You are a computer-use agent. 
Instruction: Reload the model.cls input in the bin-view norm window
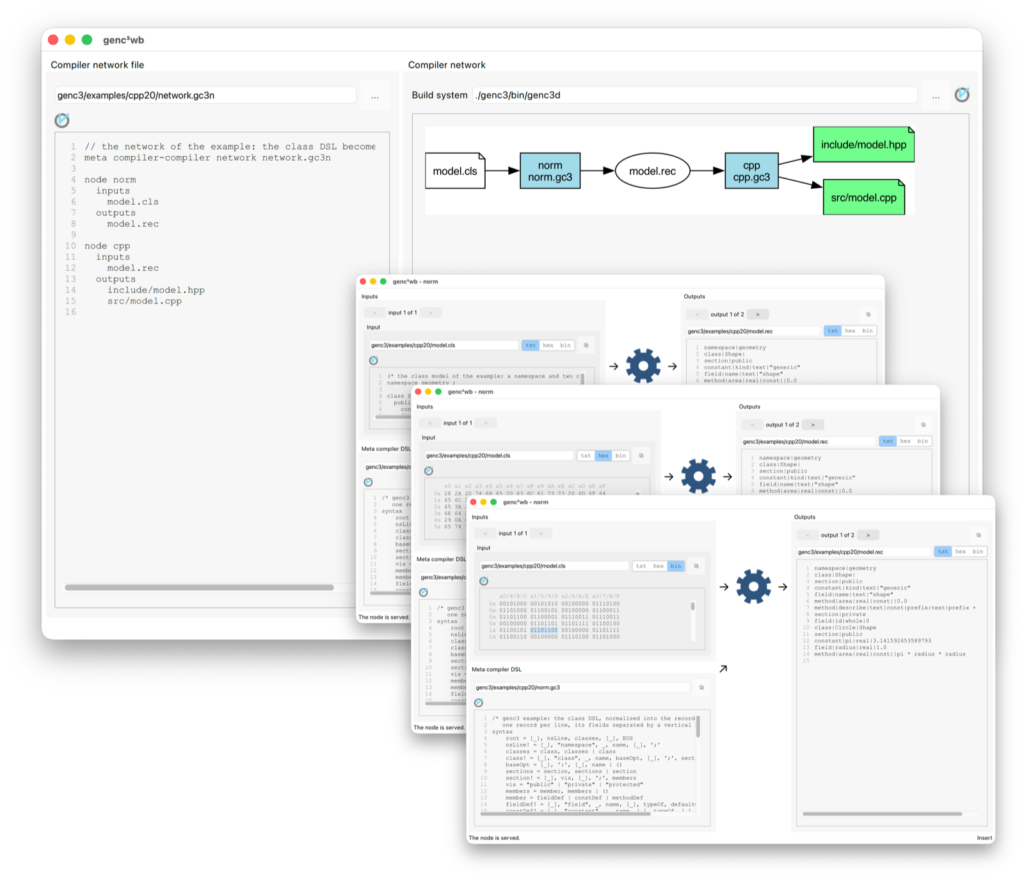click(484, 581)
